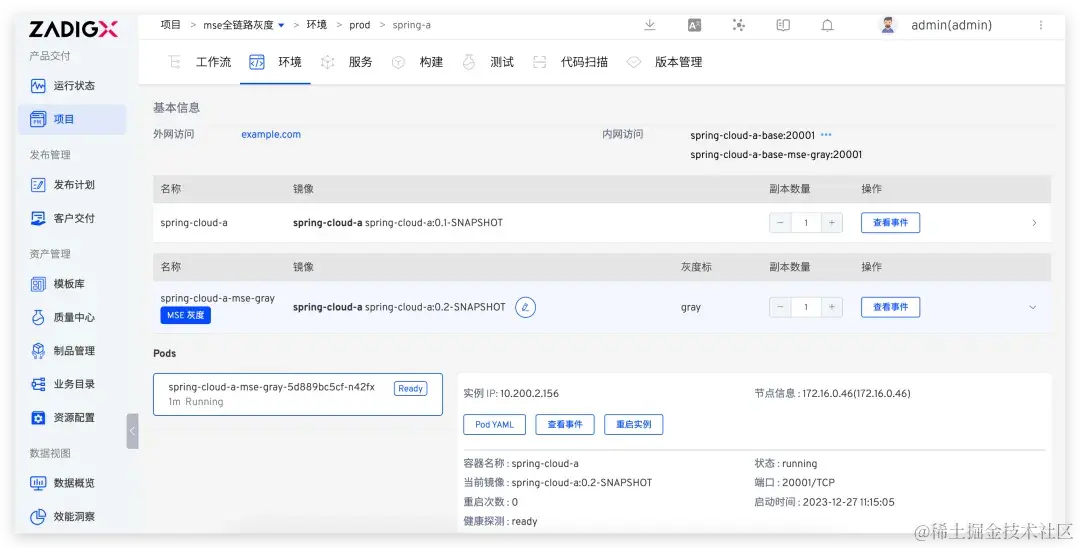Open the header three-dot menu
The height and width of the screenshot is (548, 1080).
pyautogui.click(x=1041, y=25)
